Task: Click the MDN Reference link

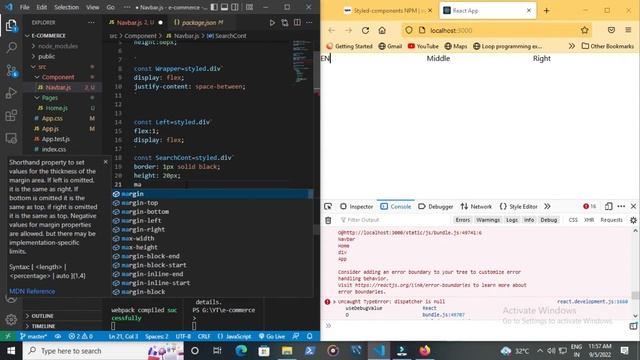Action: click(32, 291)
